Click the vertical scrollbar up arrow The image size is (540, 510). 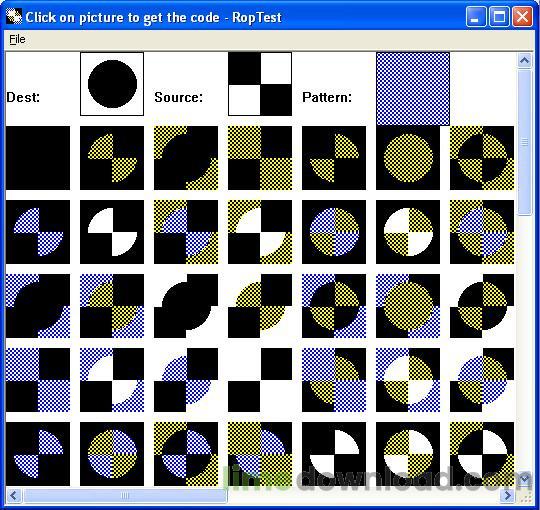point(525,61)
